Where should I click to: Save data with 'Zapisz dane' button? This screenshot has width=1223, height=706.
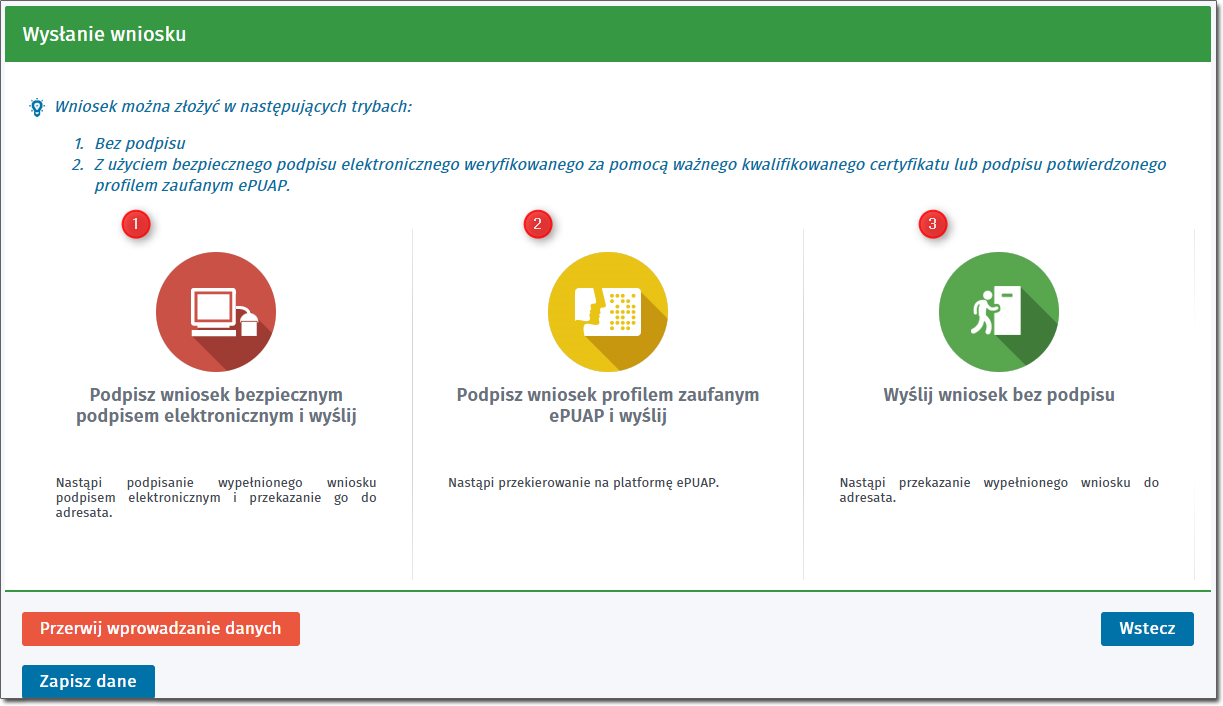88,682
